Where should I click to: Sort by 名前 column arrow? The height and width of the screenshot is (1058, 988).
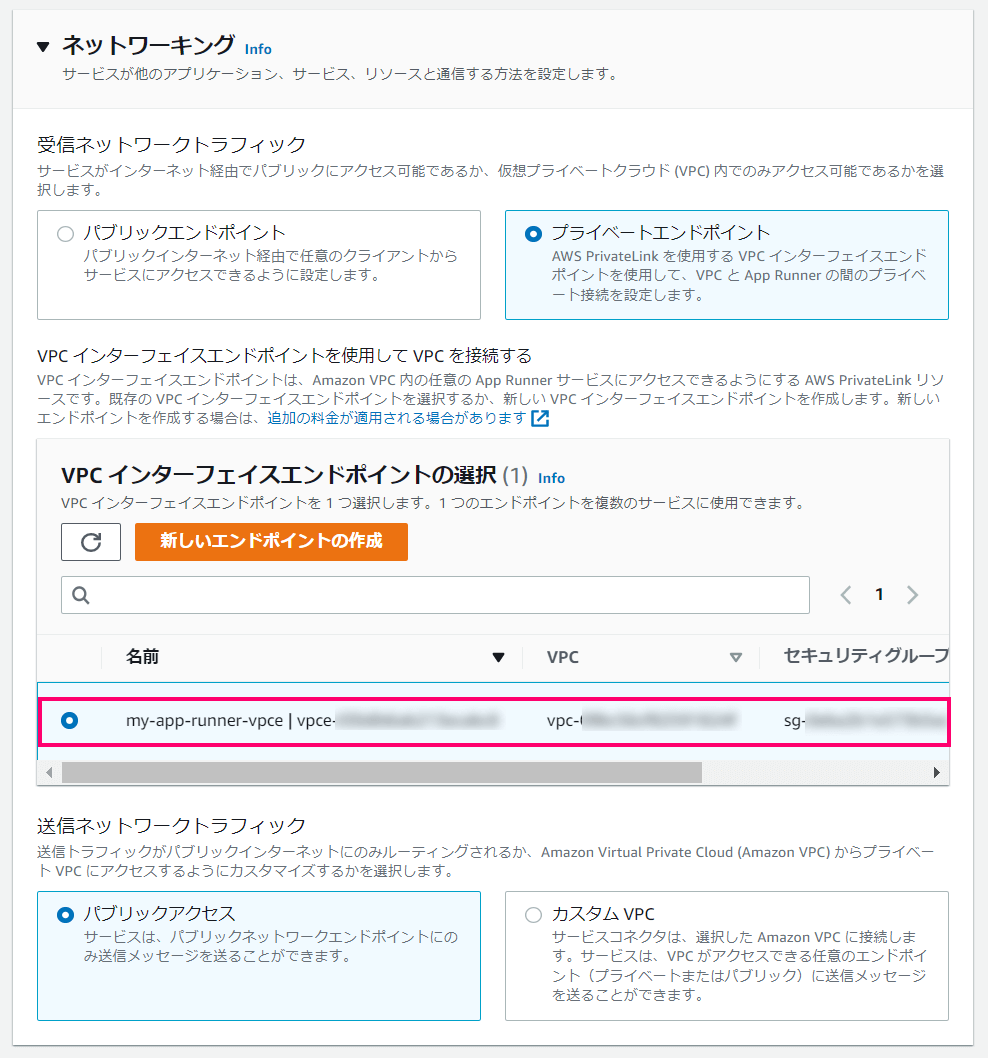pos(499,657)
